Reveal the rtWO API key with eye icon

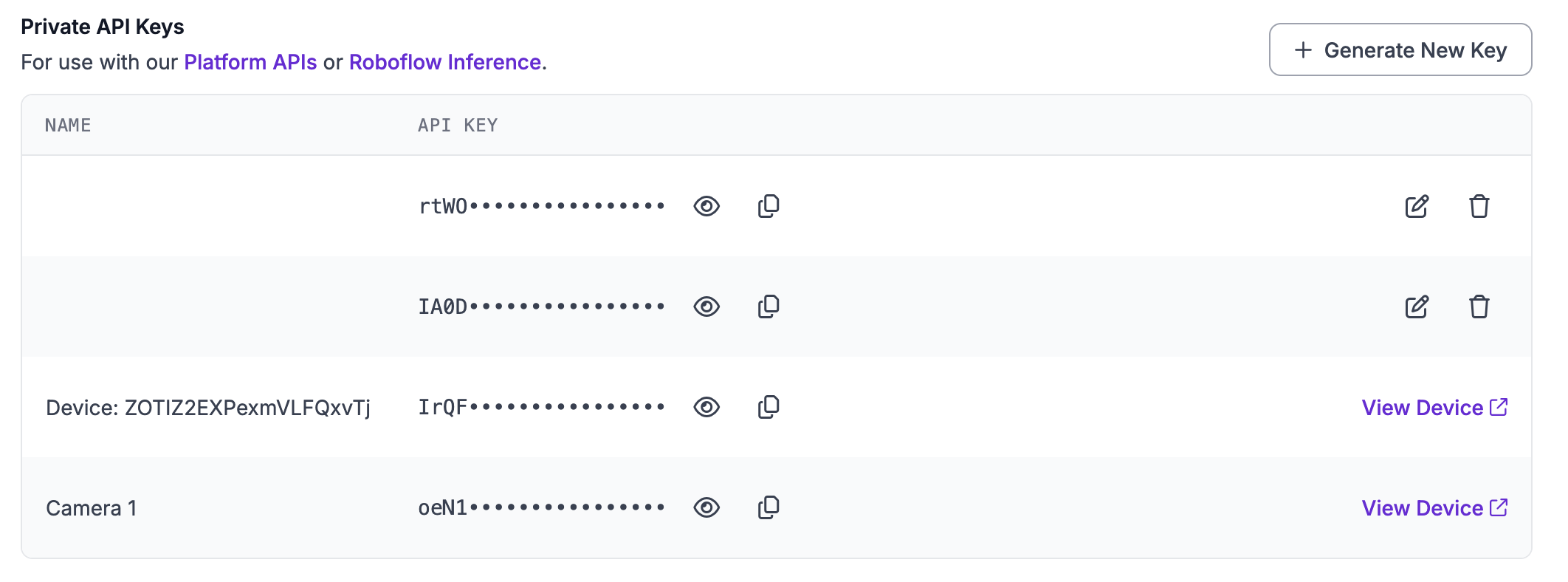tap(706, 206)
